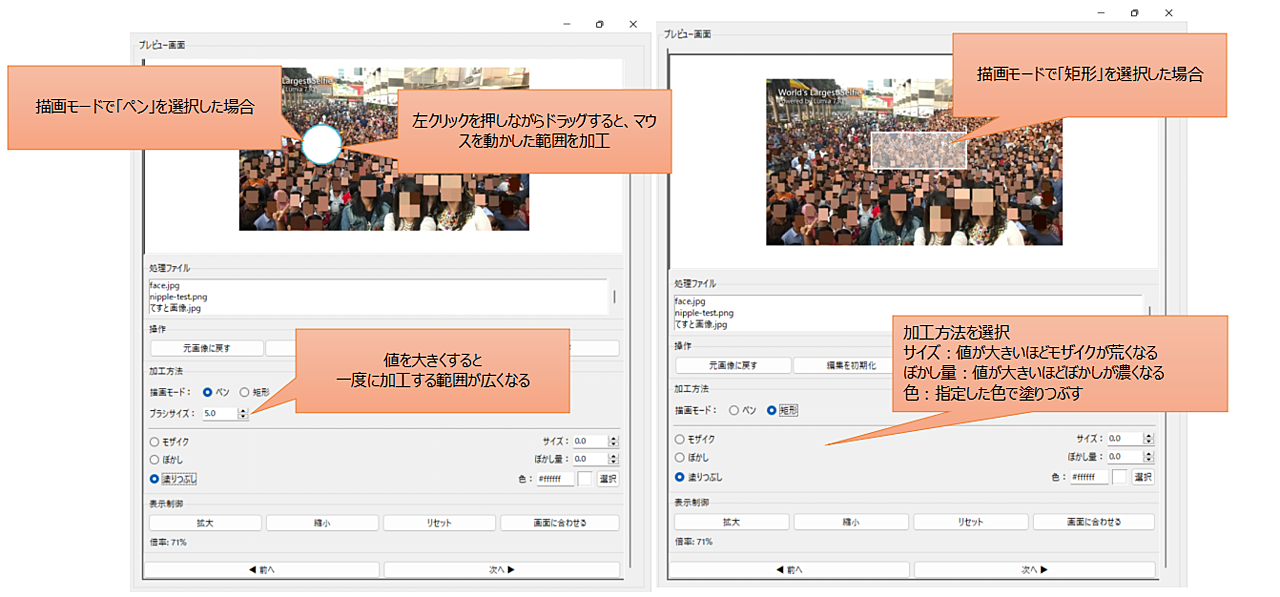Click ブラシサイズ spinner arrows in left window
This screenshot has width=1280, height=597.
click(x=243, y=413)
